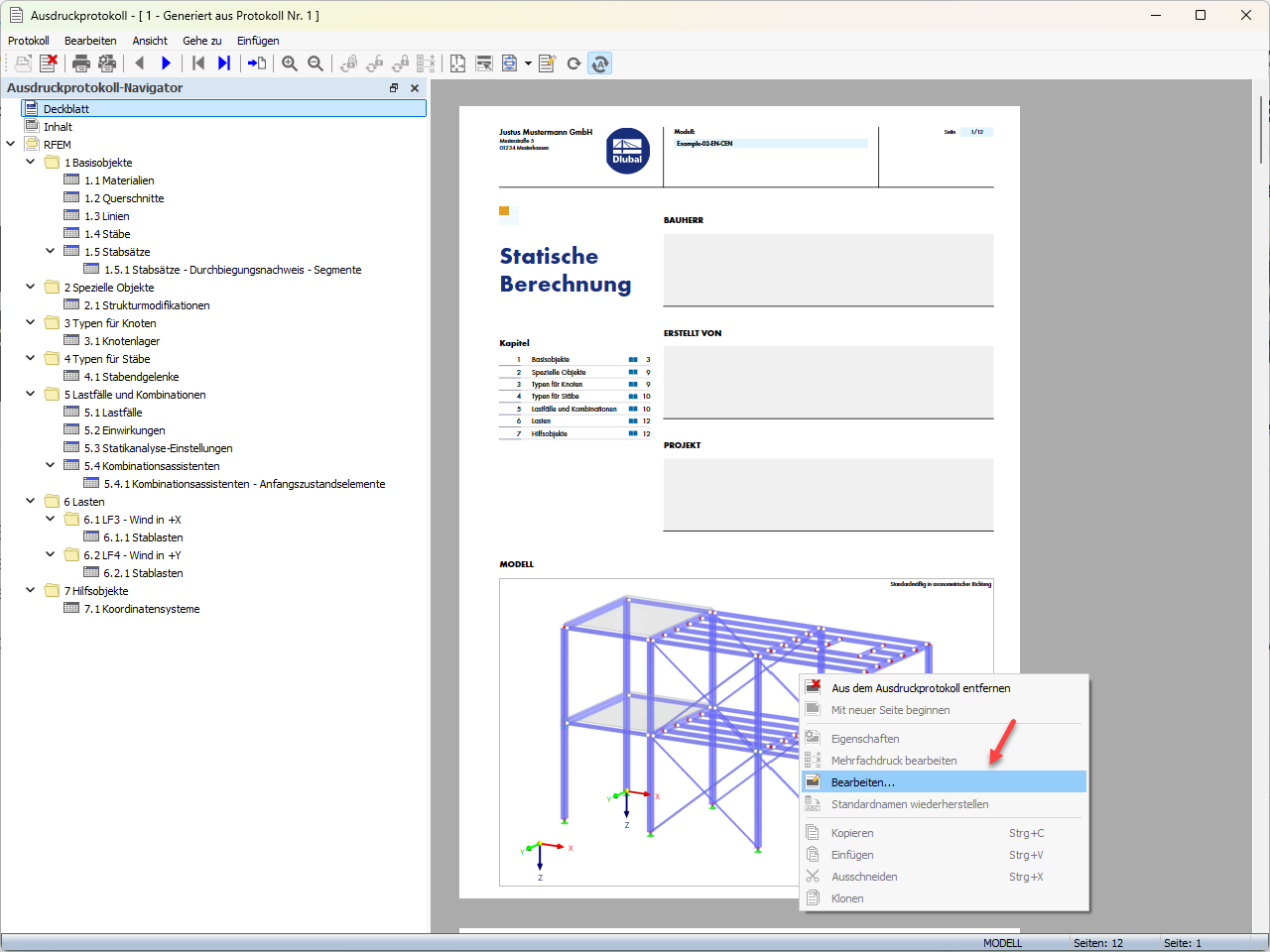Open the Gehe zu menu
This screenshot has width=1270, height=952.
(202, 41)
